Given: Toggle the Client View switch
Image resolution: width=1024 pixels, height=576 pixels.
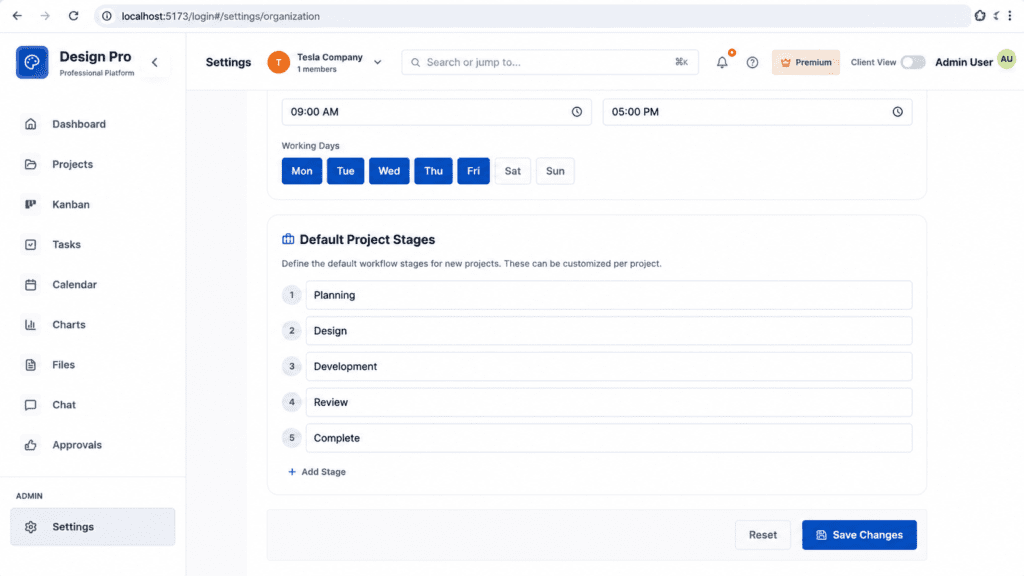Looking at the screenshot, I should [913, 62].
